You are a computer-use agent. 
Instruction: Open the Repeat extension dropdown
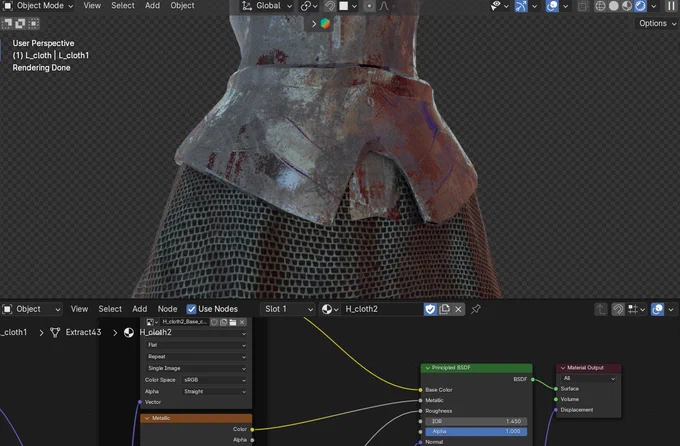click(x=196, y=357)
